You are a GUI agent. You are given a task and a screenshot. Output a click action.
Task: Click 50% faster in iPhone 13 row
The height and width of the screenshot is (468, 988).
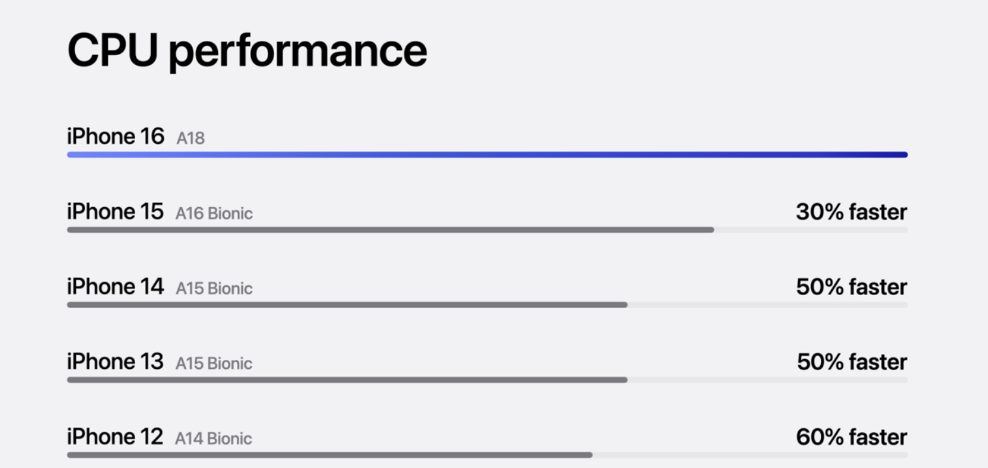(852, 362)
